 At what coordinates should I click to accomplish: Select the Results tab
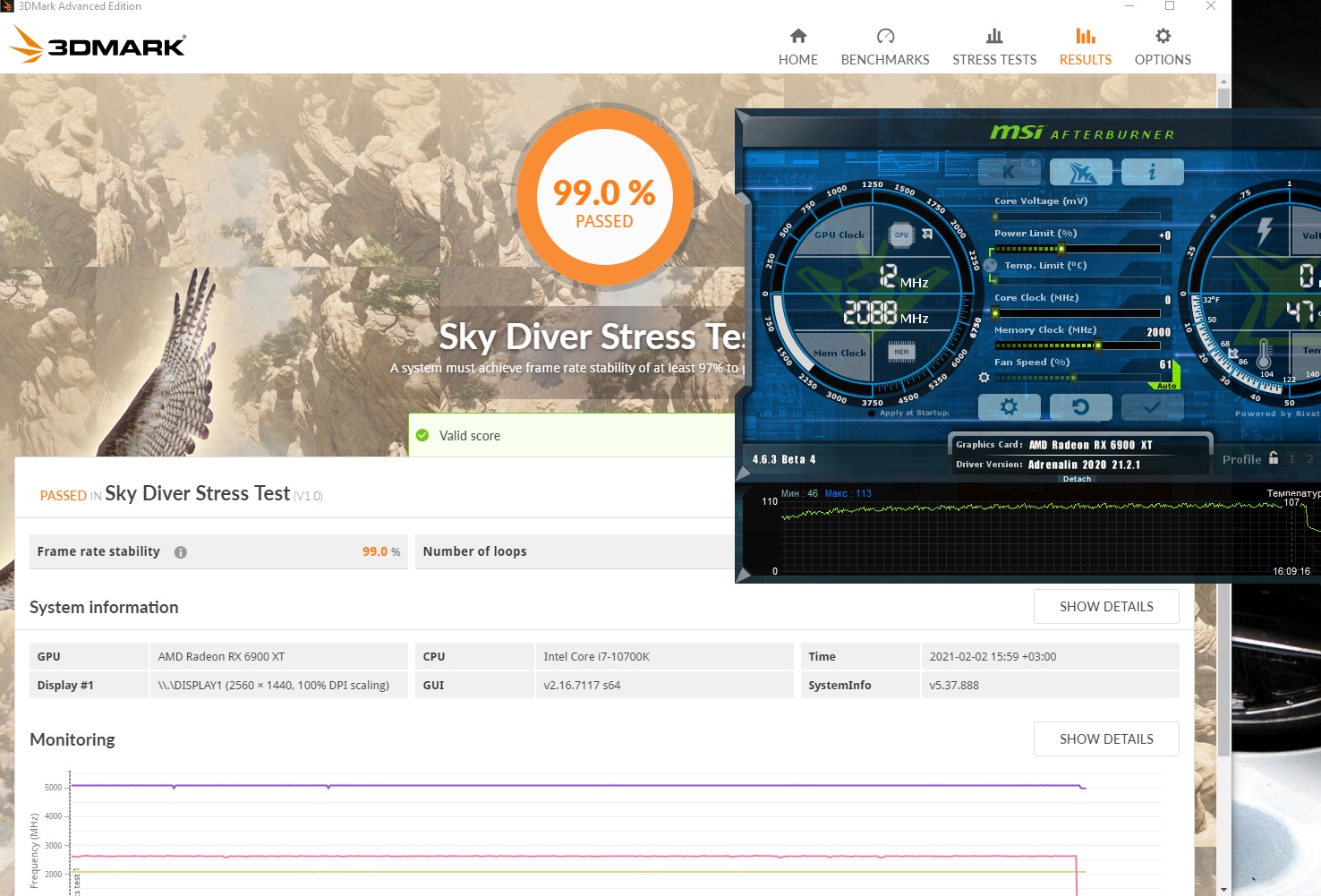1086,47
